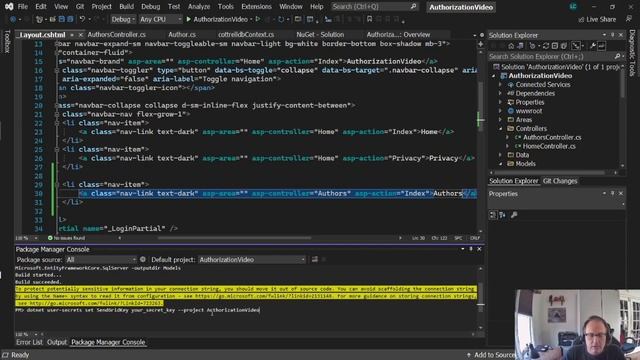Collapse the Controllers folder
The height and width of the screenshot is (360, 640).
click(500, 129)
